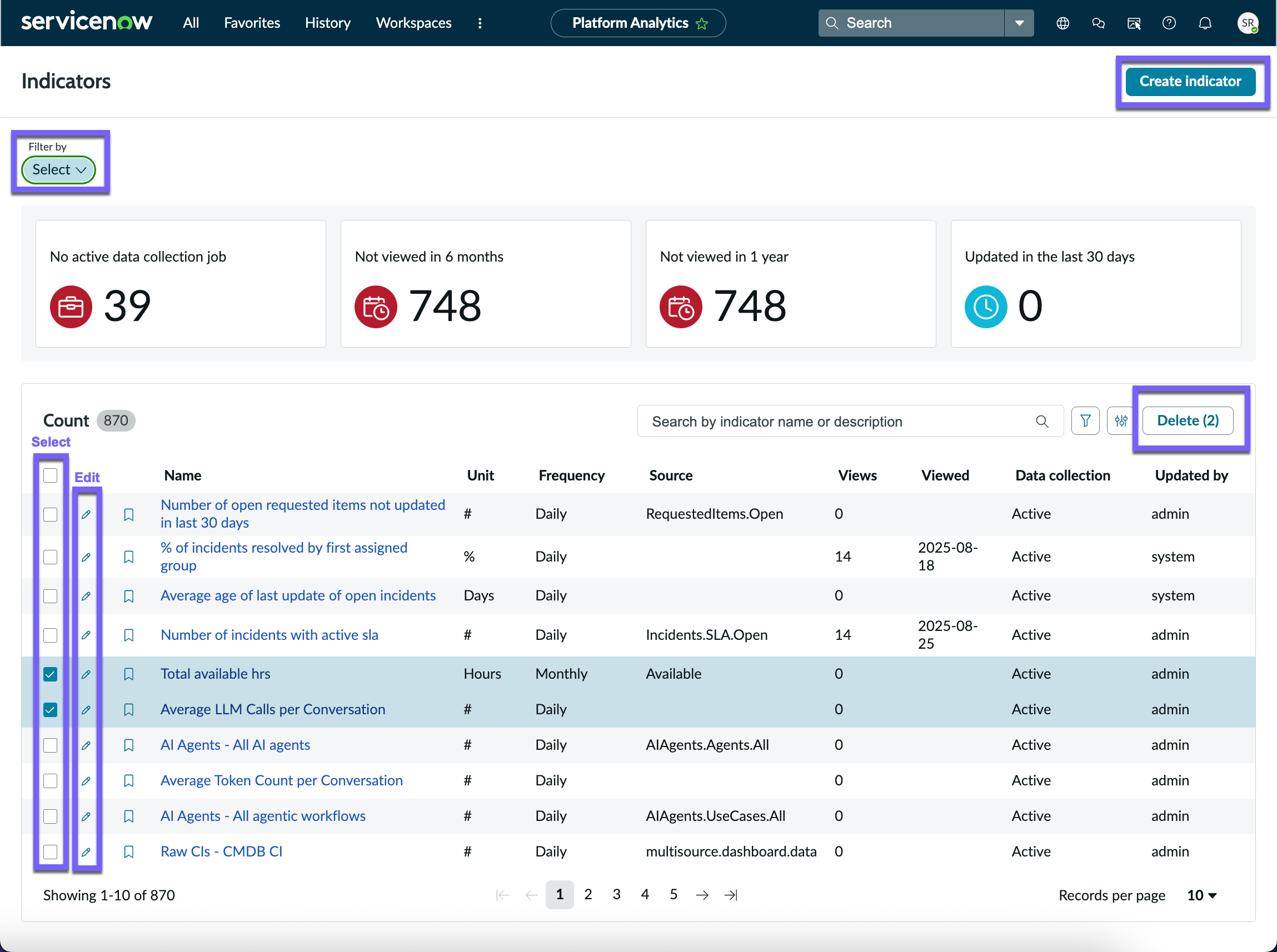1277x952 pixels.
Task: Click the search magnifier in indicator search box
Action: coord(1041,421)
